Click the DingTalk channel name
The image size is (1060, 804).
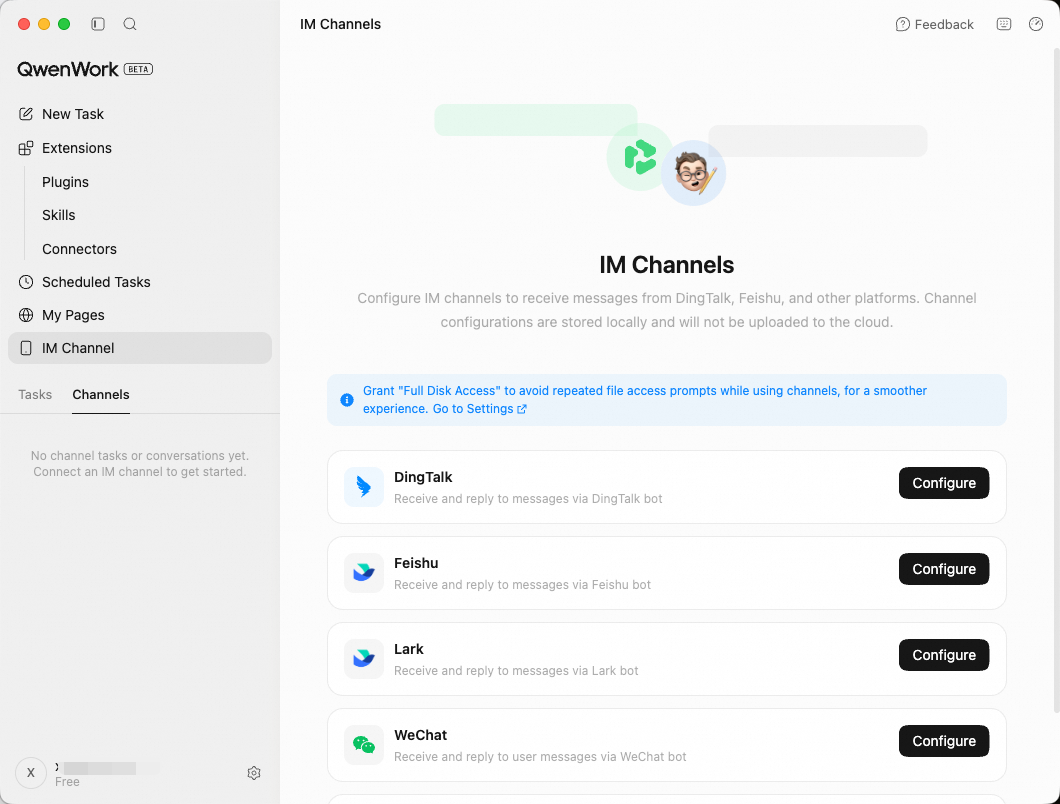[x=423, y=477]
